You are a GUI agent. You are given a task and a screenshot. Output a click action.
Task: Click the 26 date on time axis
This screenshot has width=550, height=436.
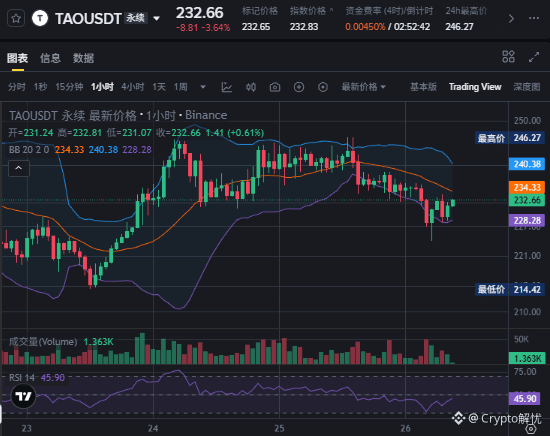coord(405,428)
